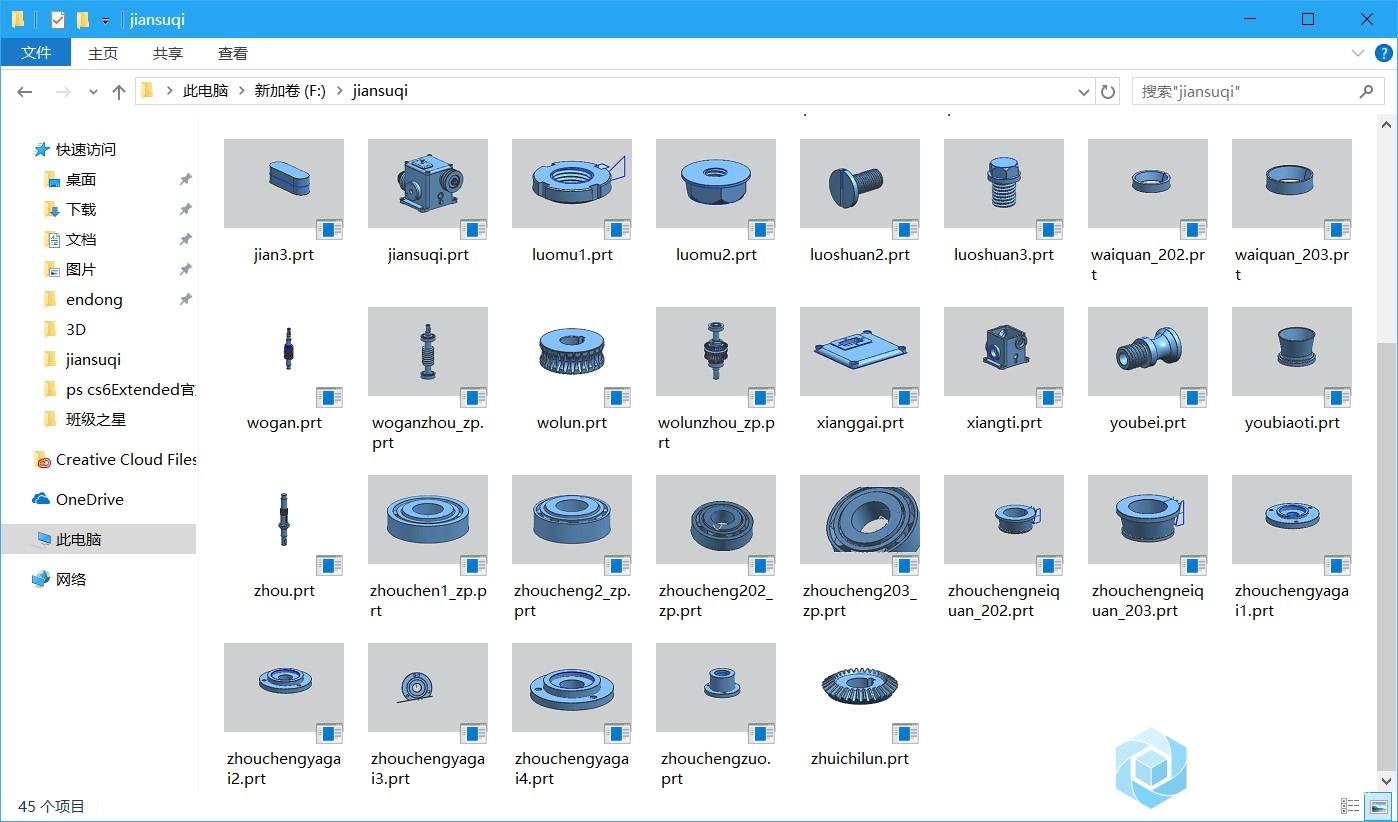Switch to the 查看 ribbon tab
The width and height of the screenshot is (1398, 822).
pos(233,53)
